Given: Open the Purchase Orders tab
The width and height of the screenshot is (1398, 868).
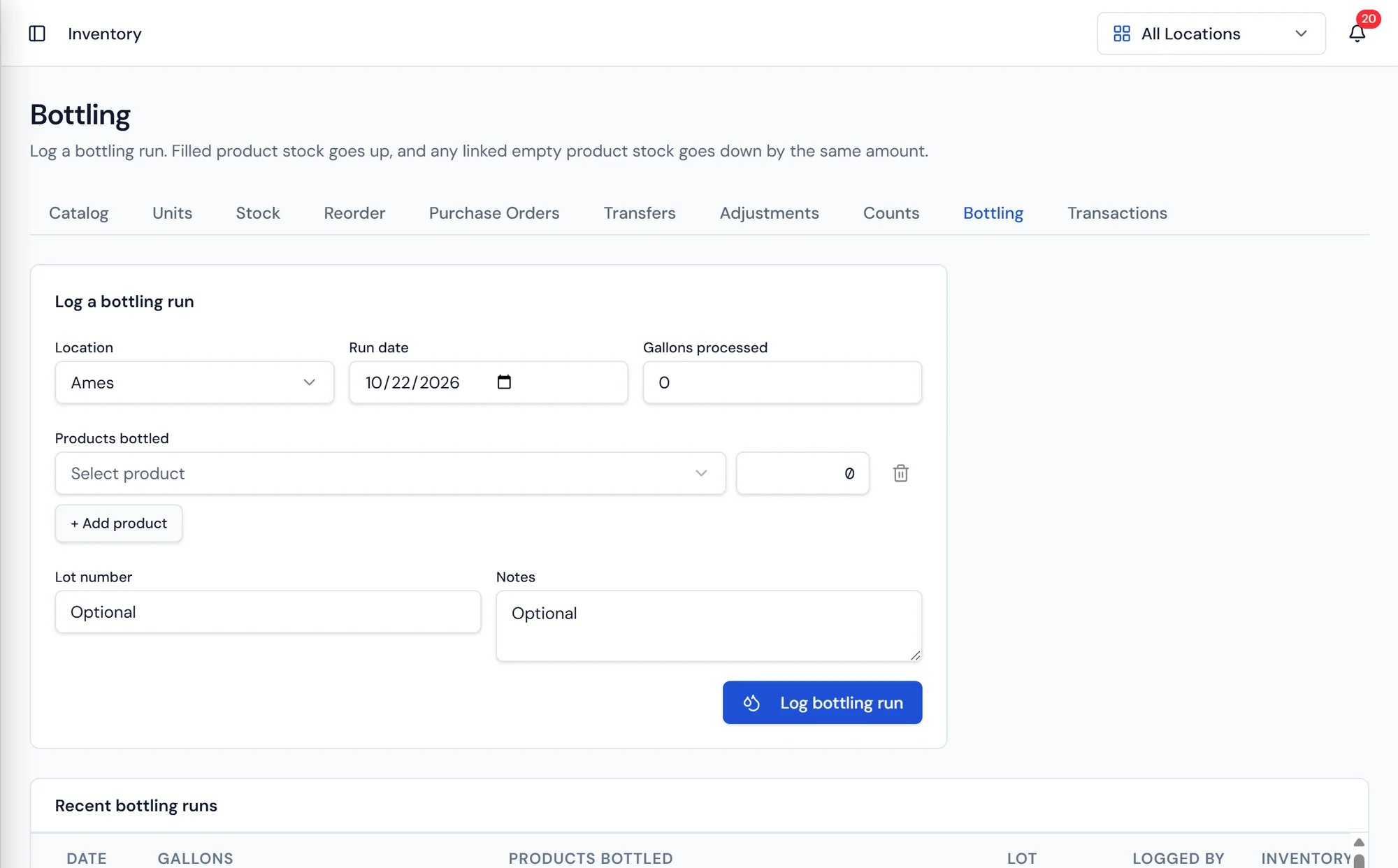Looking at the screenshot, I should [494, 213].
